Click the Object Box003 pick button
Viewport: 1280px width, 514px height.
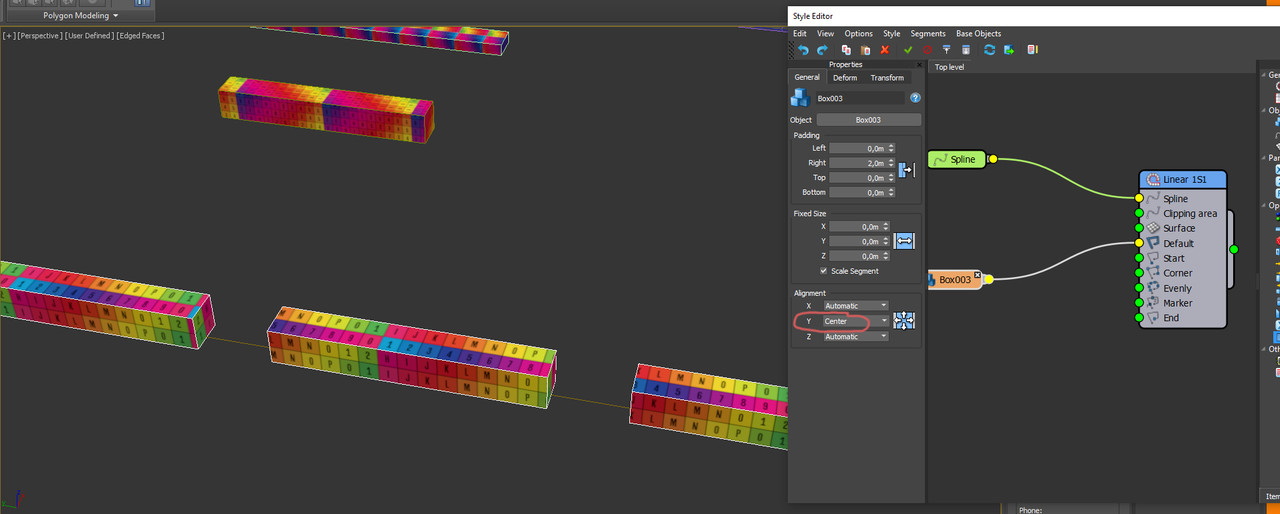[x=868, y=120]
